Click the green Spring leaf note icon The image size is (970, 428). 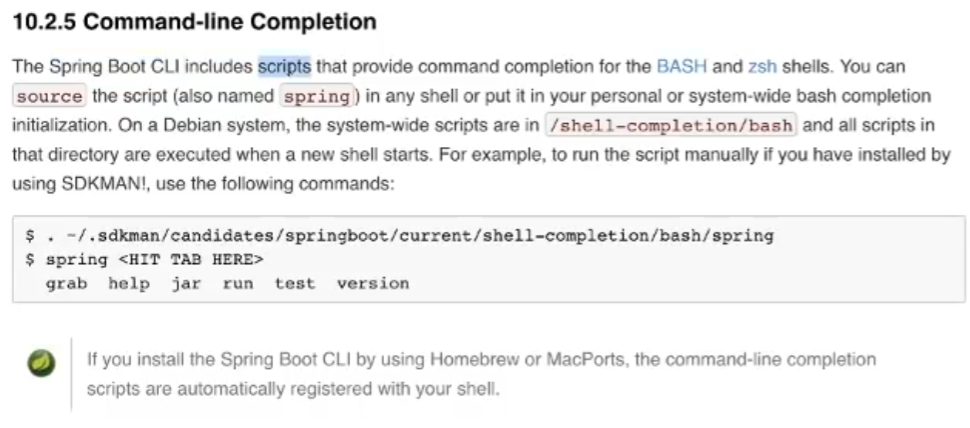(41, 363)
